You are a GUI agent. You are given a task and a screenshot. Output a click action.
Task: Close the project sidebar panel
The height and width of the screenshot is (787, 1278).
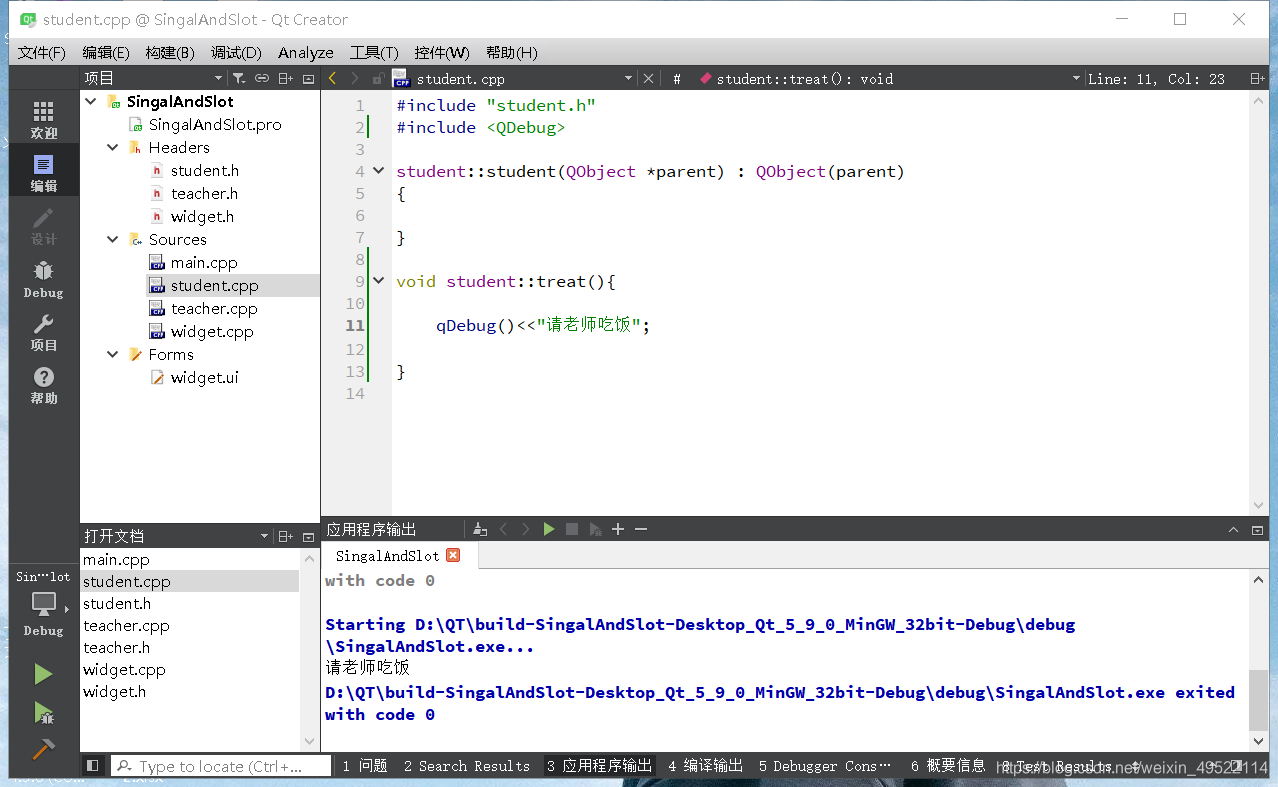click(x=309, y=78)
